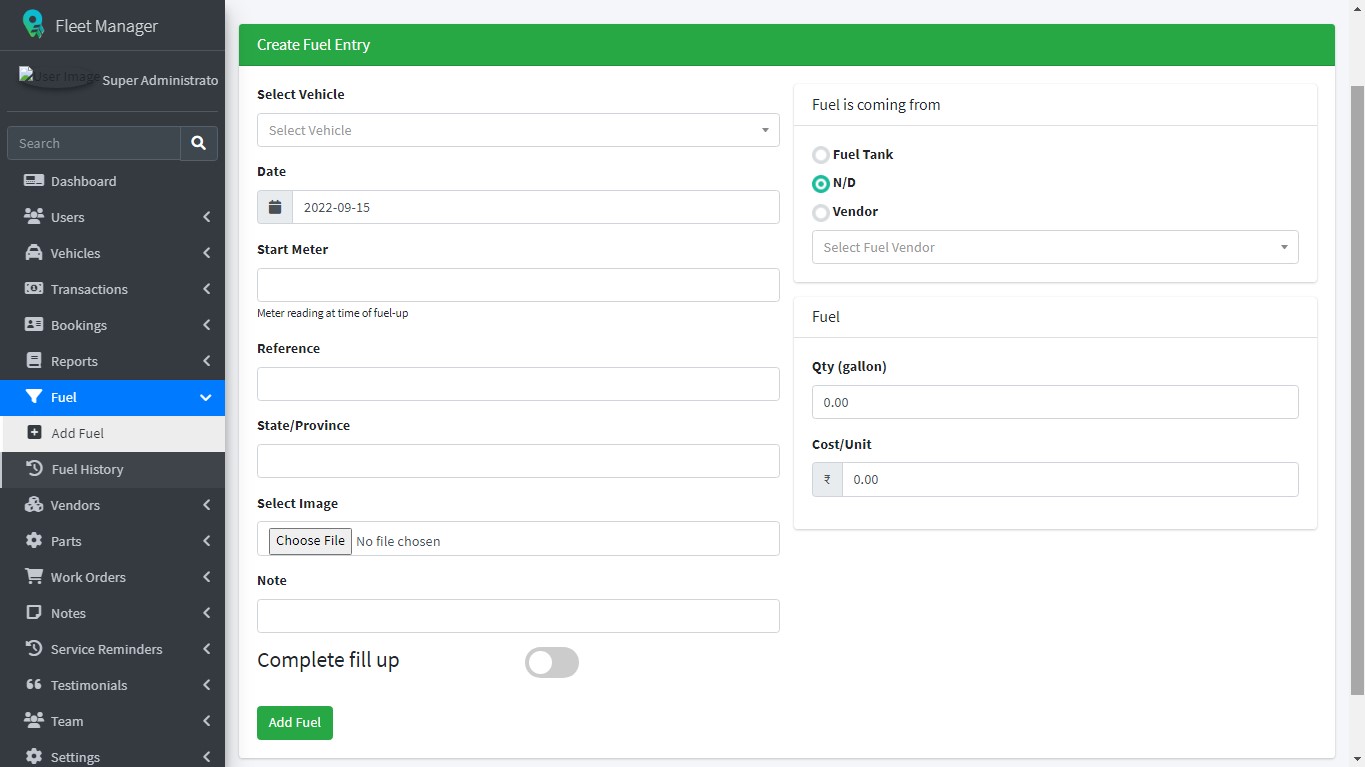Click the page vertical scrollbar
1365x767 pixels.
(x=1357, y=390)
